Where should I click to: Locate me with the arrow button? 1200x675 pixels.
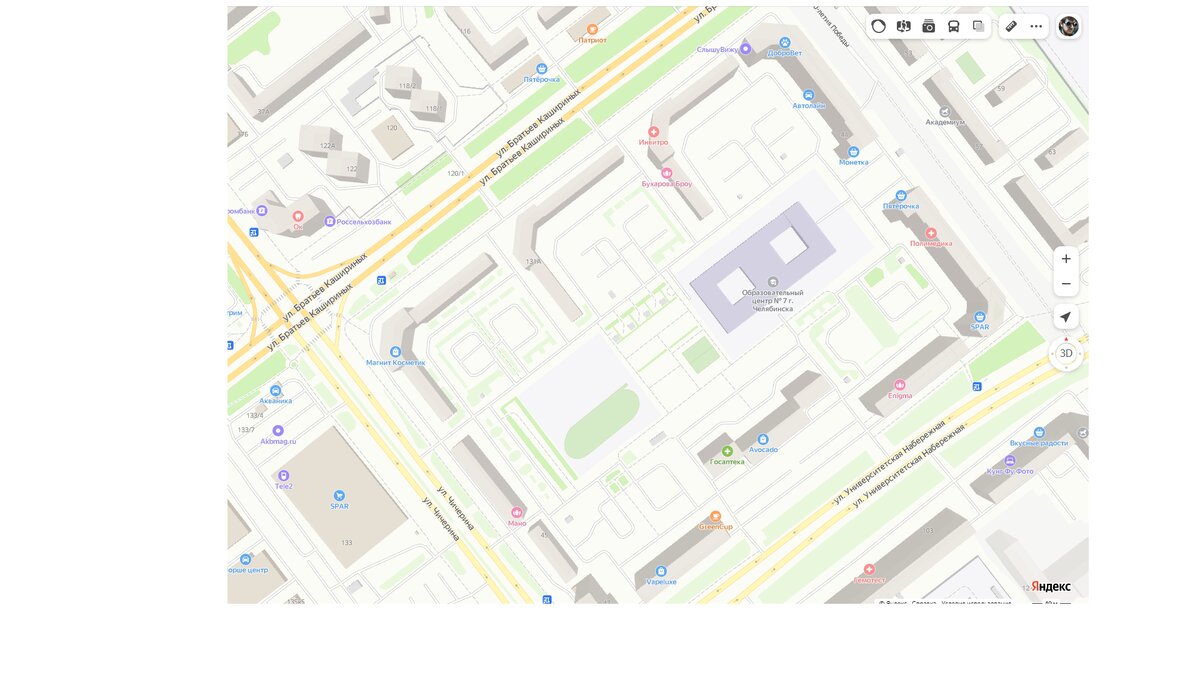[1066, 317]
